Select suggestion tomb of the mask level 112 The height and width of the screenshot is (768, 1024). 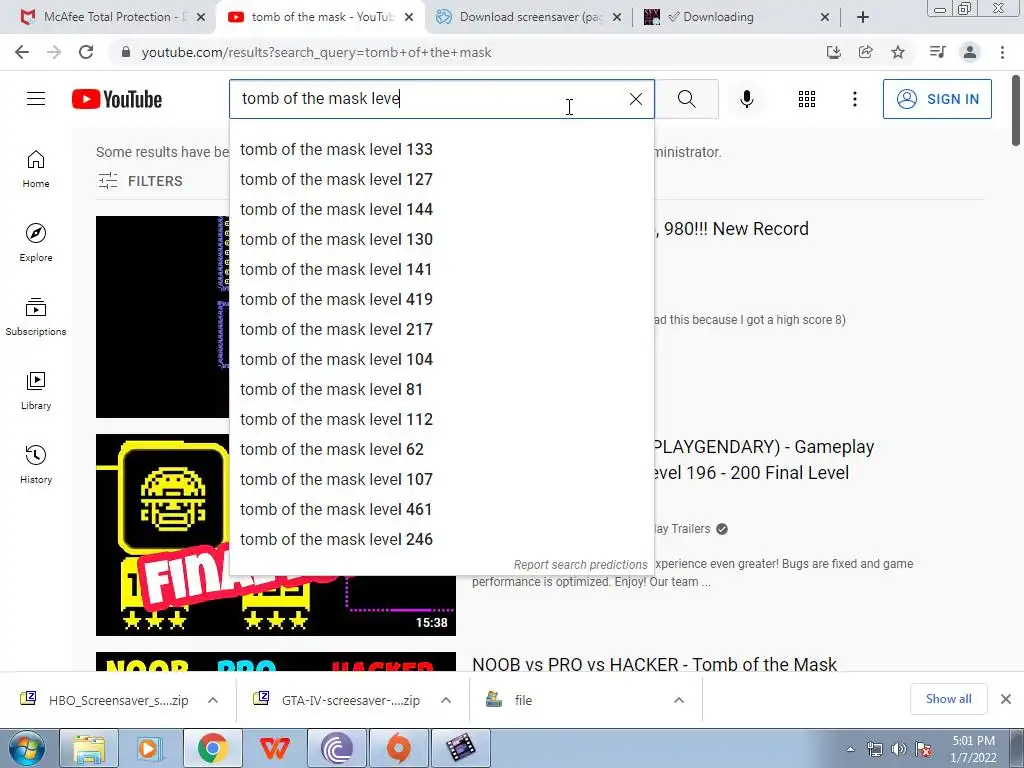pyautogui.click(x=441, y=419)
